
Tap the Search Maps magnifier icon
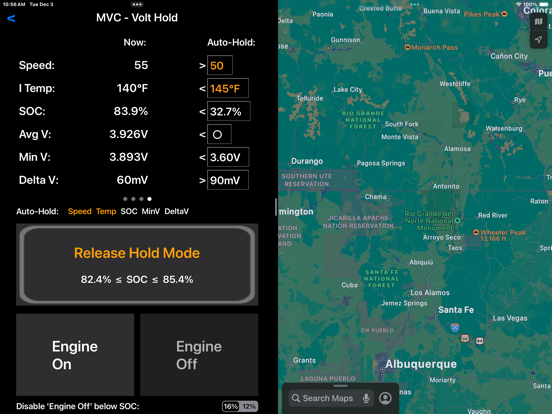(x=296, y=398)
